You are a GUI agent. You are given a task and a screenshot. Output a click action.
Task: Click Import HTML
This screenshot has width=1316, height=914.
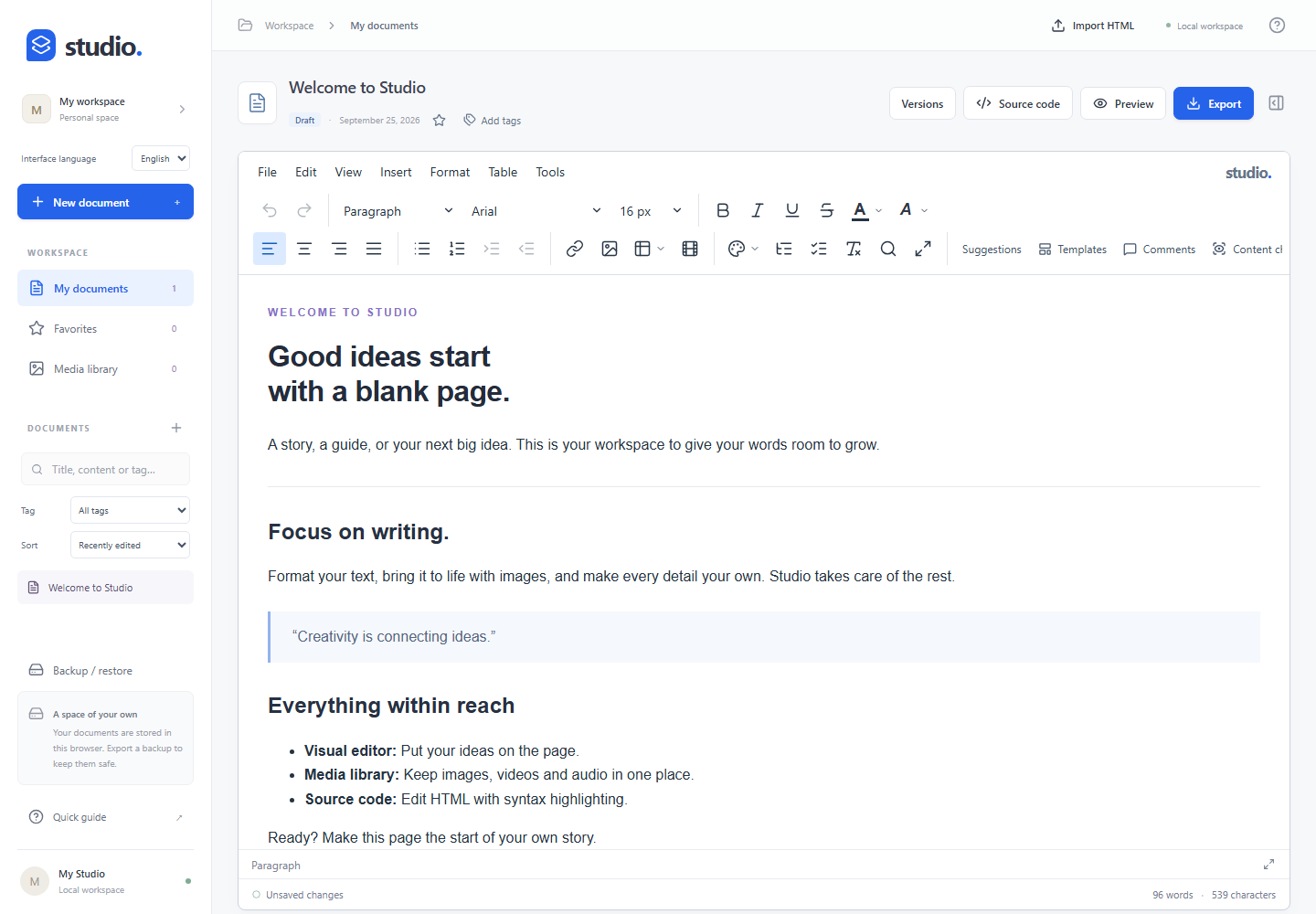pos(1093,26)
